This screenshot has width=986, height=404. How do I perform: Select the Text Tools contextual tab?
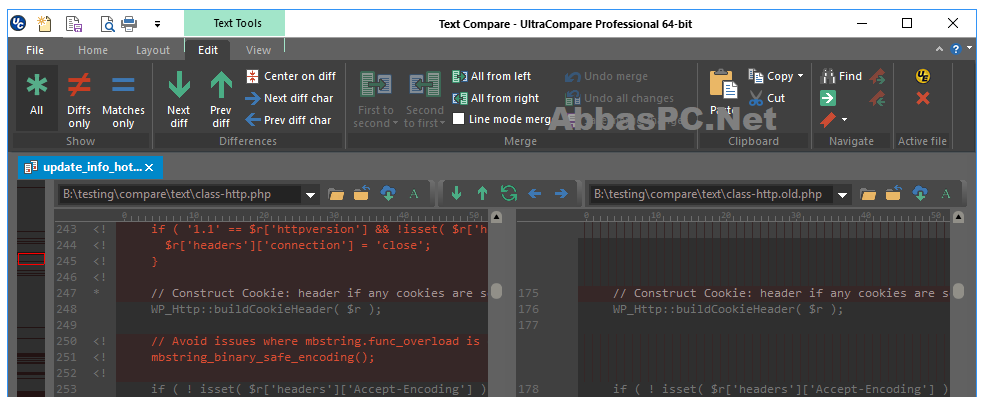click(x=235, y=23)
